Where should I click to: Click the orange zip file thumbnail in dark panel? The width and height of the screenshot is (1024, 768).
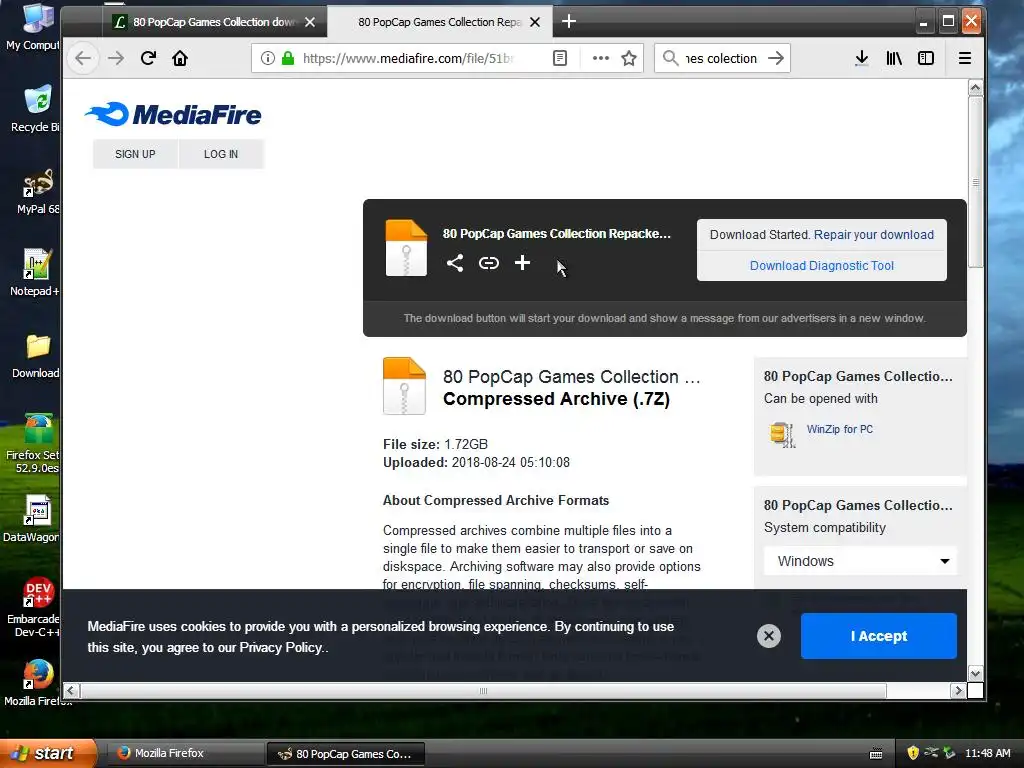pyautogui.click(x=406, y=248)
